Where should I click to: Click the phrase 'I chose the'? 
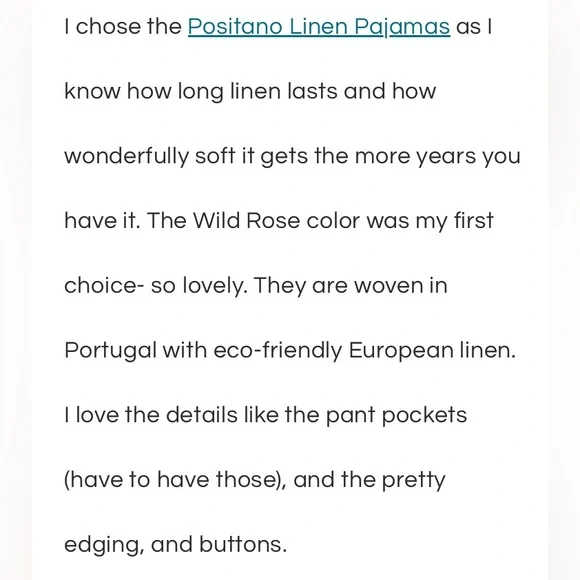tap(123, 27)
